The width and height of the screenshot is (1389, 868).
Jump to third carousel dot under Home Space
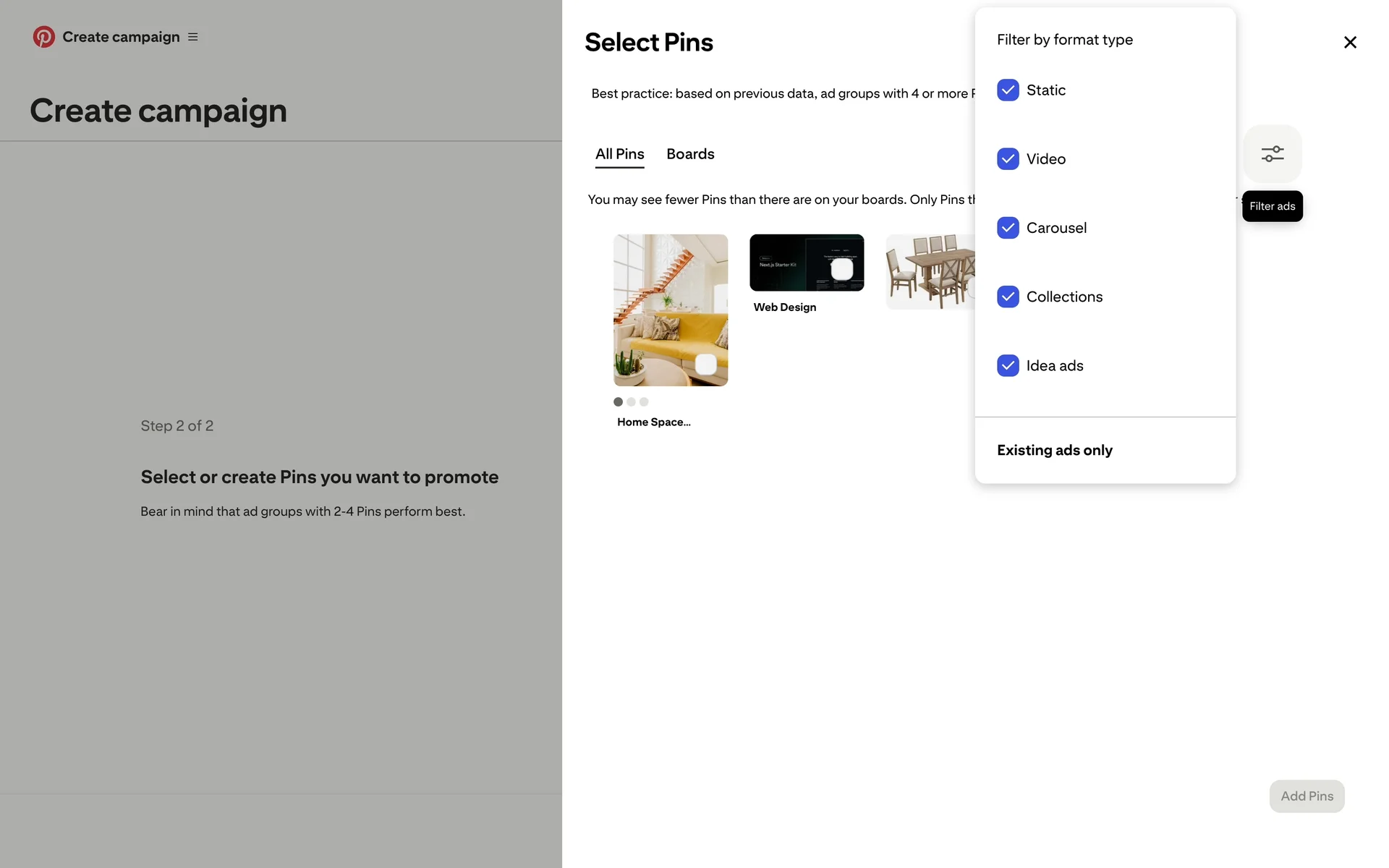point(644,402)
